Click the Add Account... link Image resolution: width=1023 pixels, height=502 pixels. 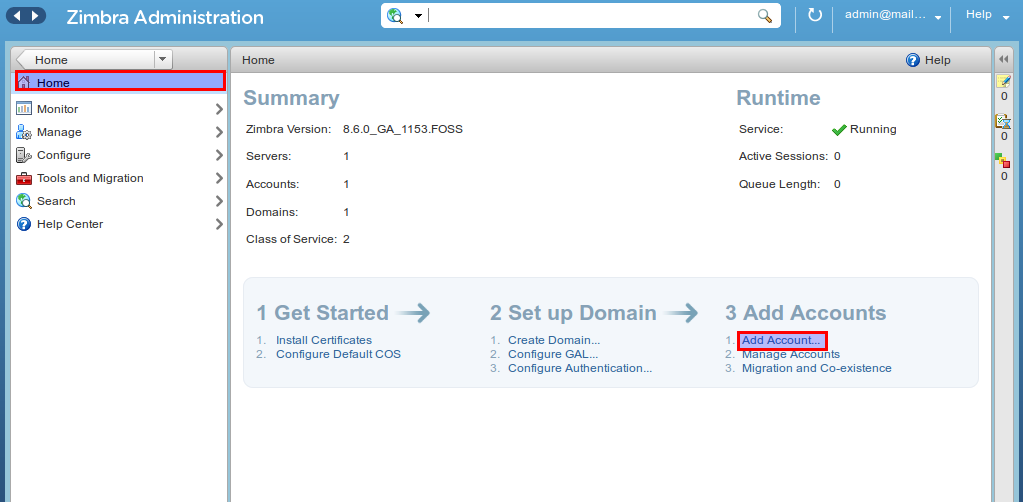coord(782,340)
